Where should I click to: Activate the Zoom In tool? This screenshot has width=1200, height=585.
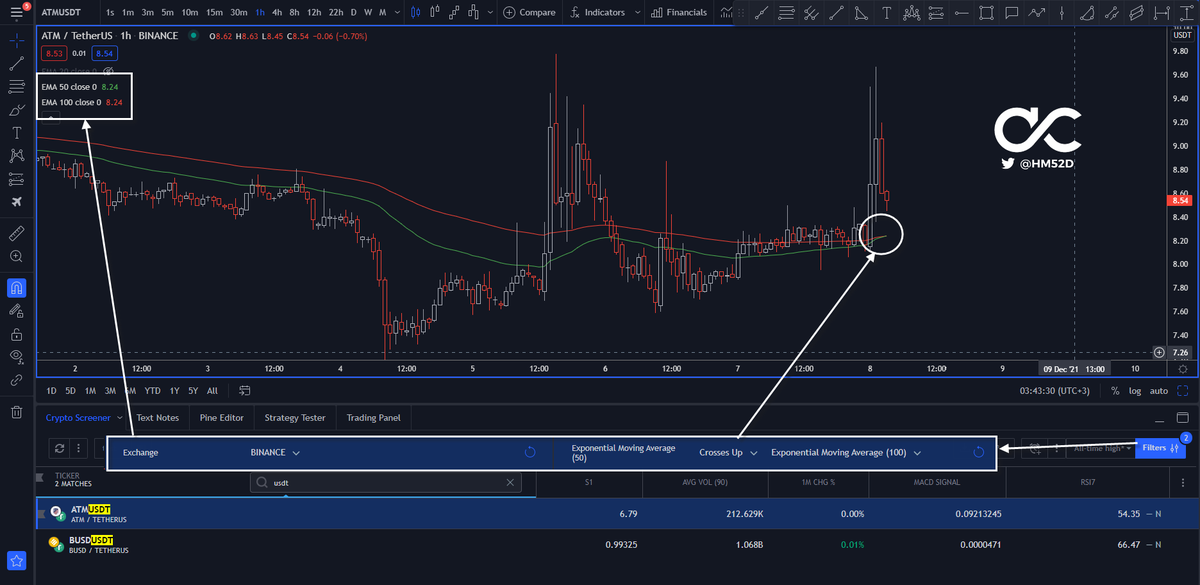(x=16, y=256)
